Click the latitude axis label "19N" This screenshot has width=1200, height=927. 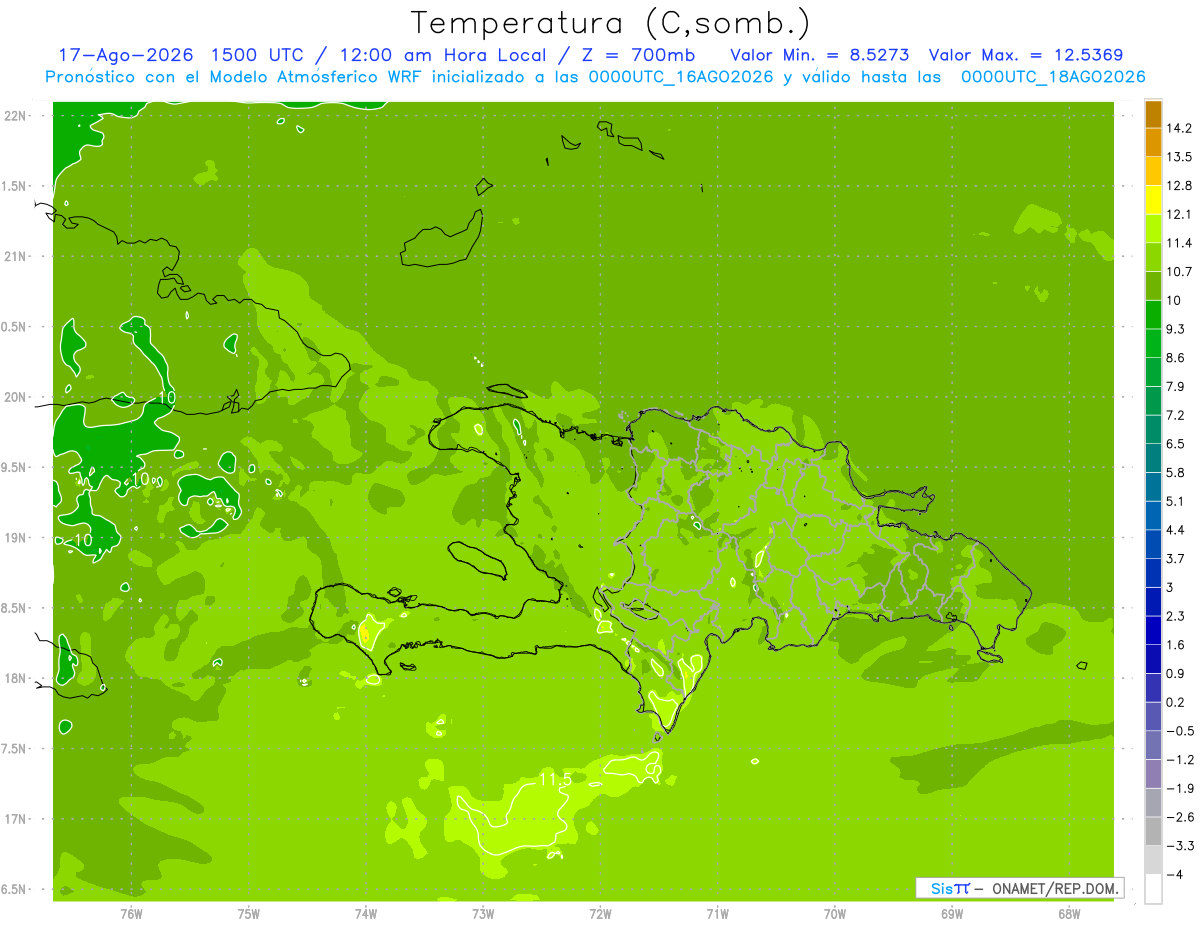click(x=16, y=538)
